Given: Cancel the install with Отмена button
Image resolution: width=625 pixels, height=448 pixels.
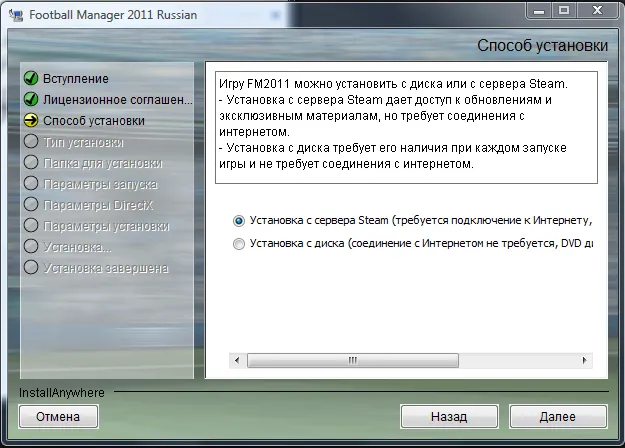Looking at the screenshot, I should coord(58,417).
